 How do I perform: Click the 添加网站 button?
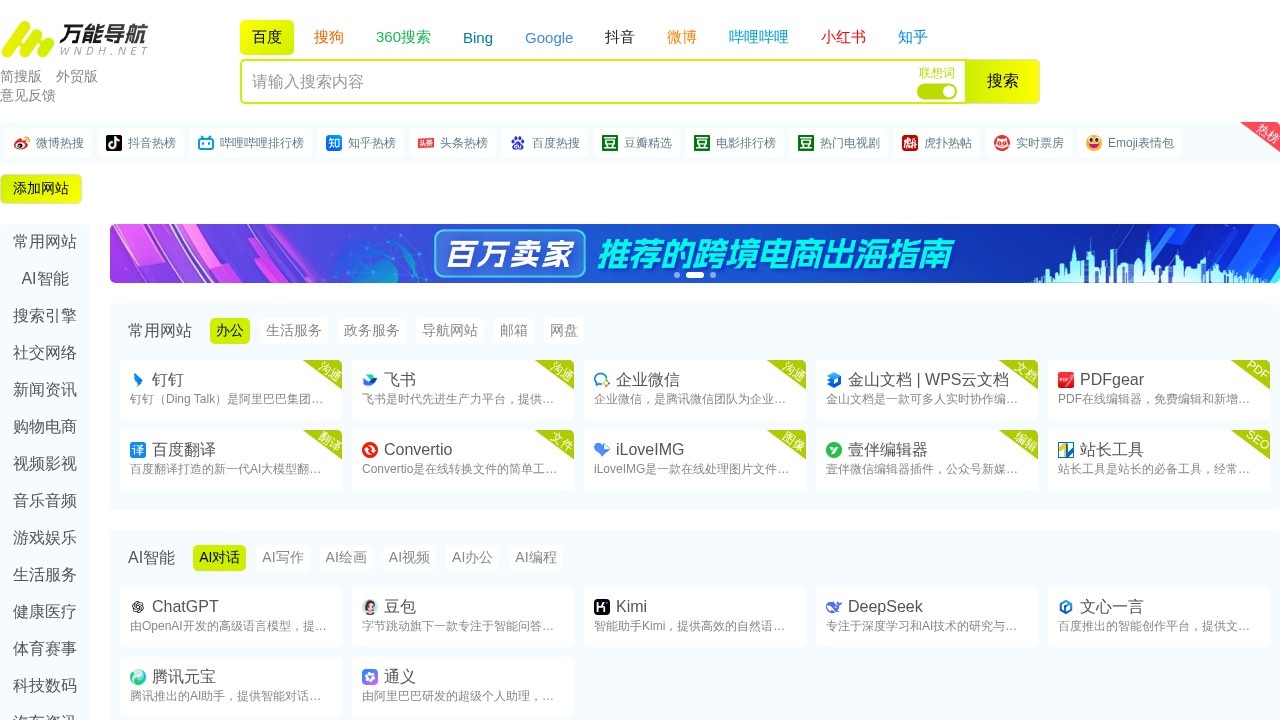click(41, 189)
